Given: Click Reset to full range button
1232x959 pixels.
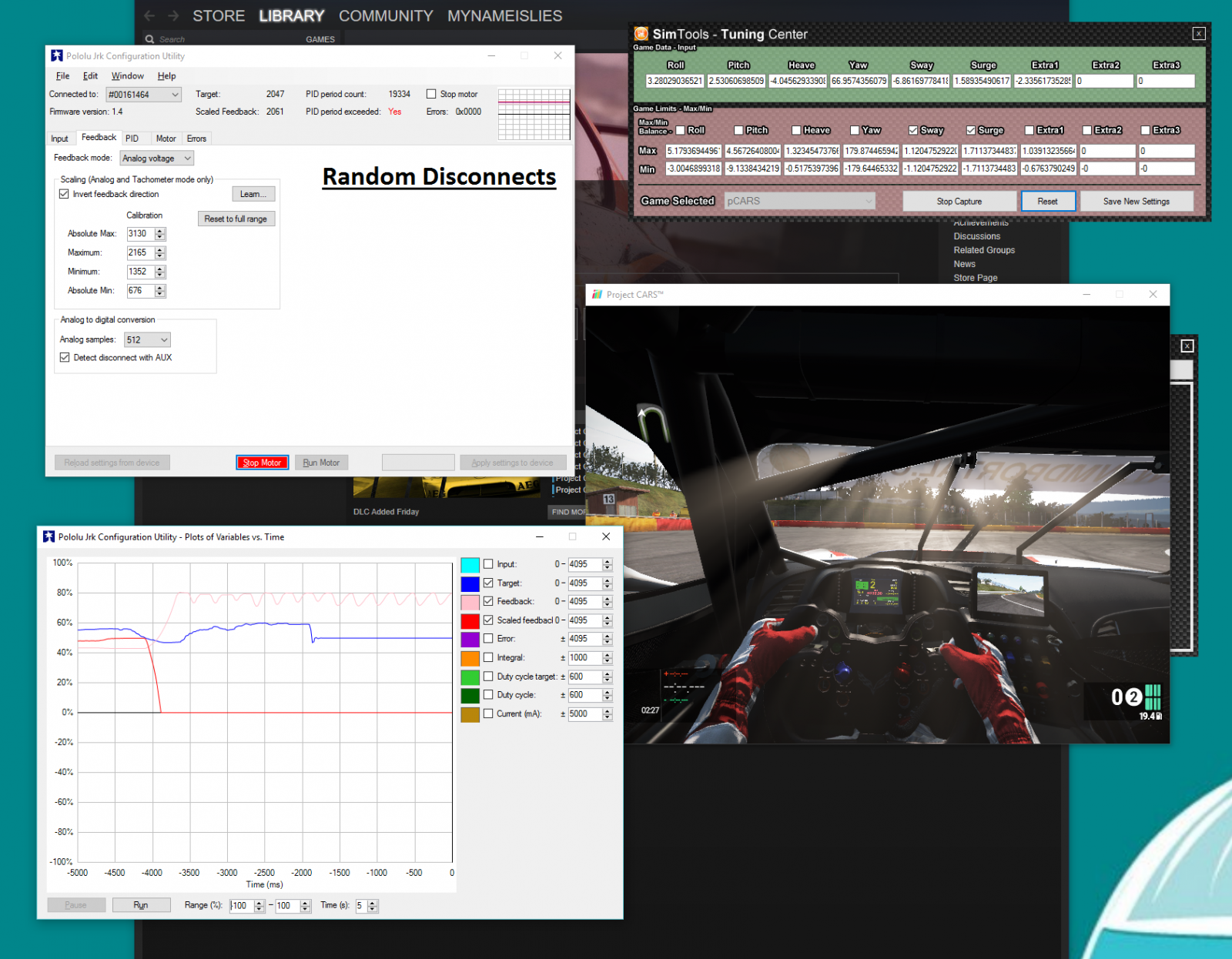Looking at the screenshot, I should tap(236, 219).
